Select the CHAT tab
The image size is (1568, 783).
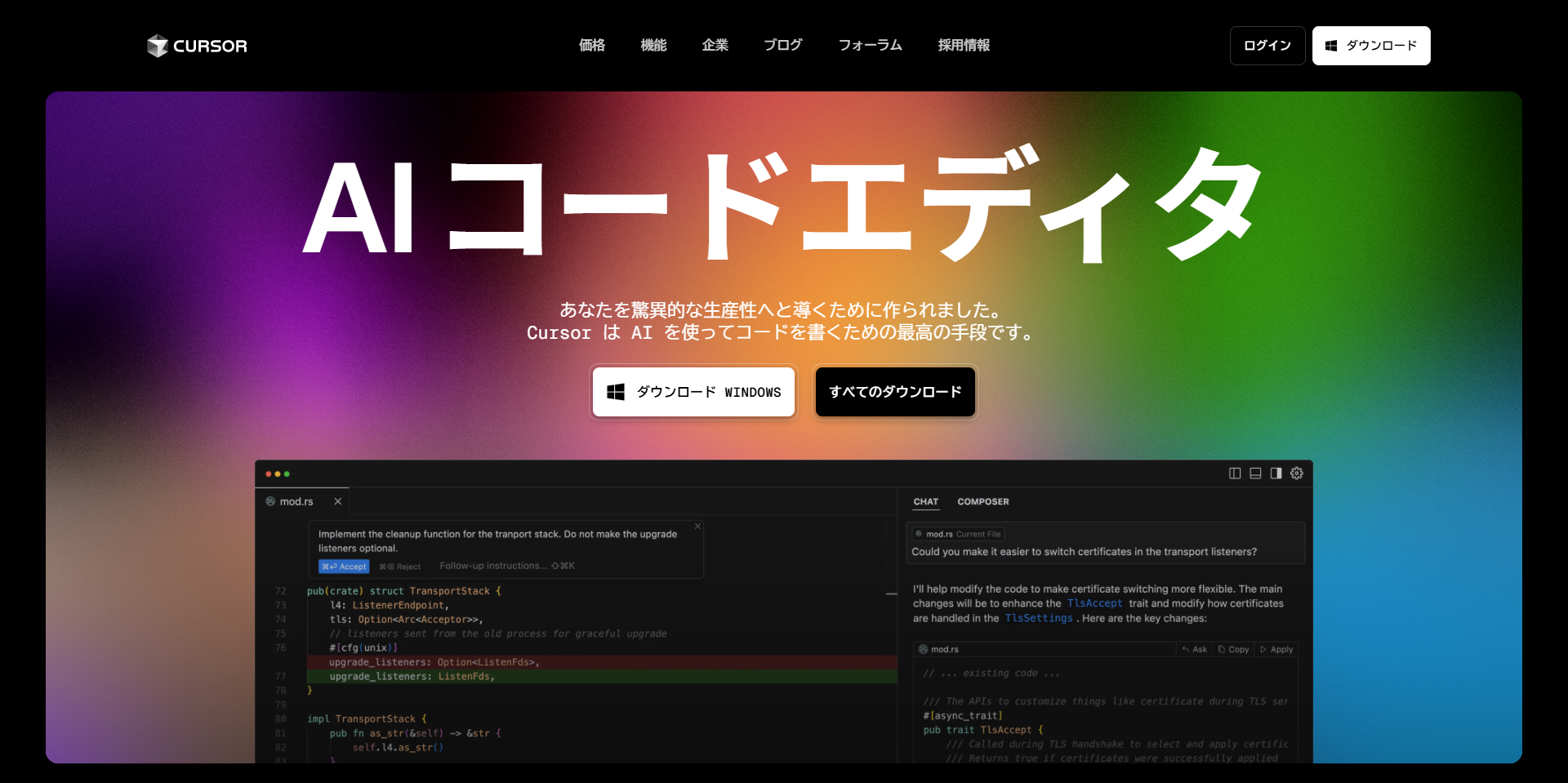click(925, 501)
